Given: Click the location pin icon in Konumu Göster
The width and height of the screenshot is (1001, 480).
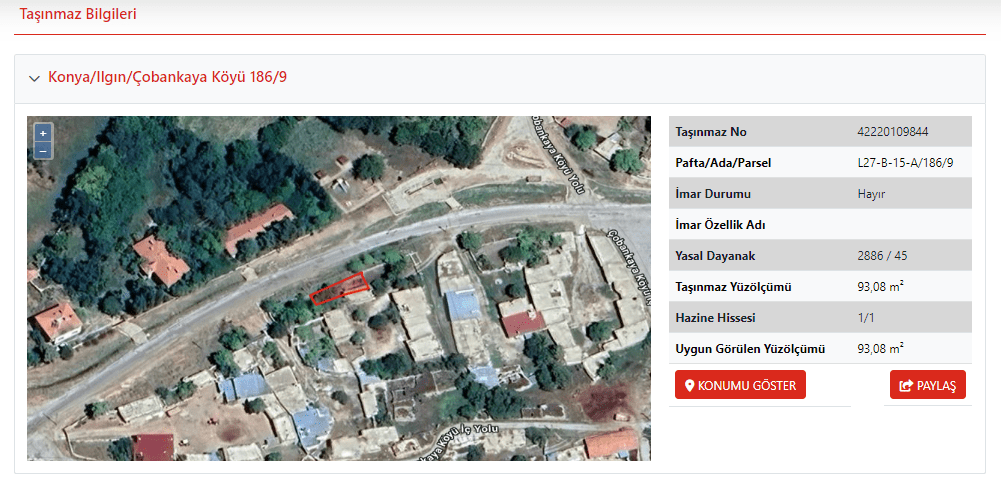Looking at the screenshot, I should point(689,385).
